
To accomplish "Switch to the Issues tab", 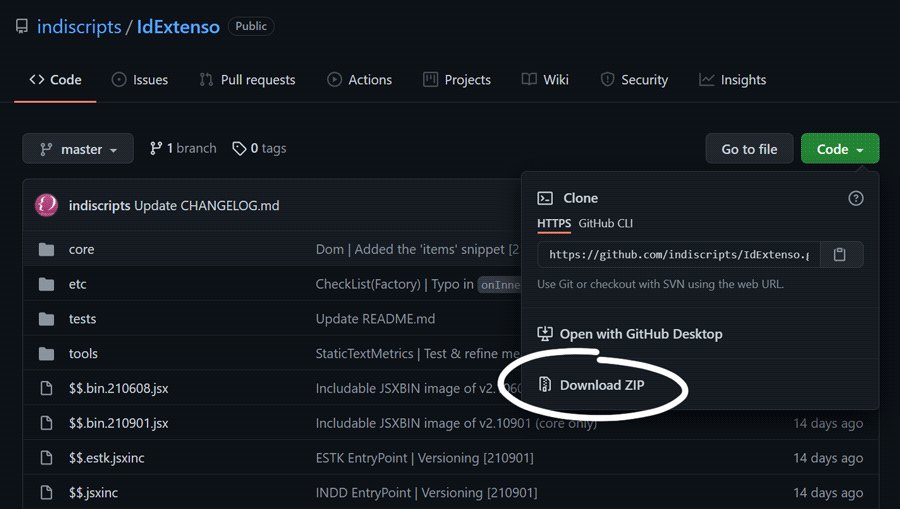I will 139,80.
